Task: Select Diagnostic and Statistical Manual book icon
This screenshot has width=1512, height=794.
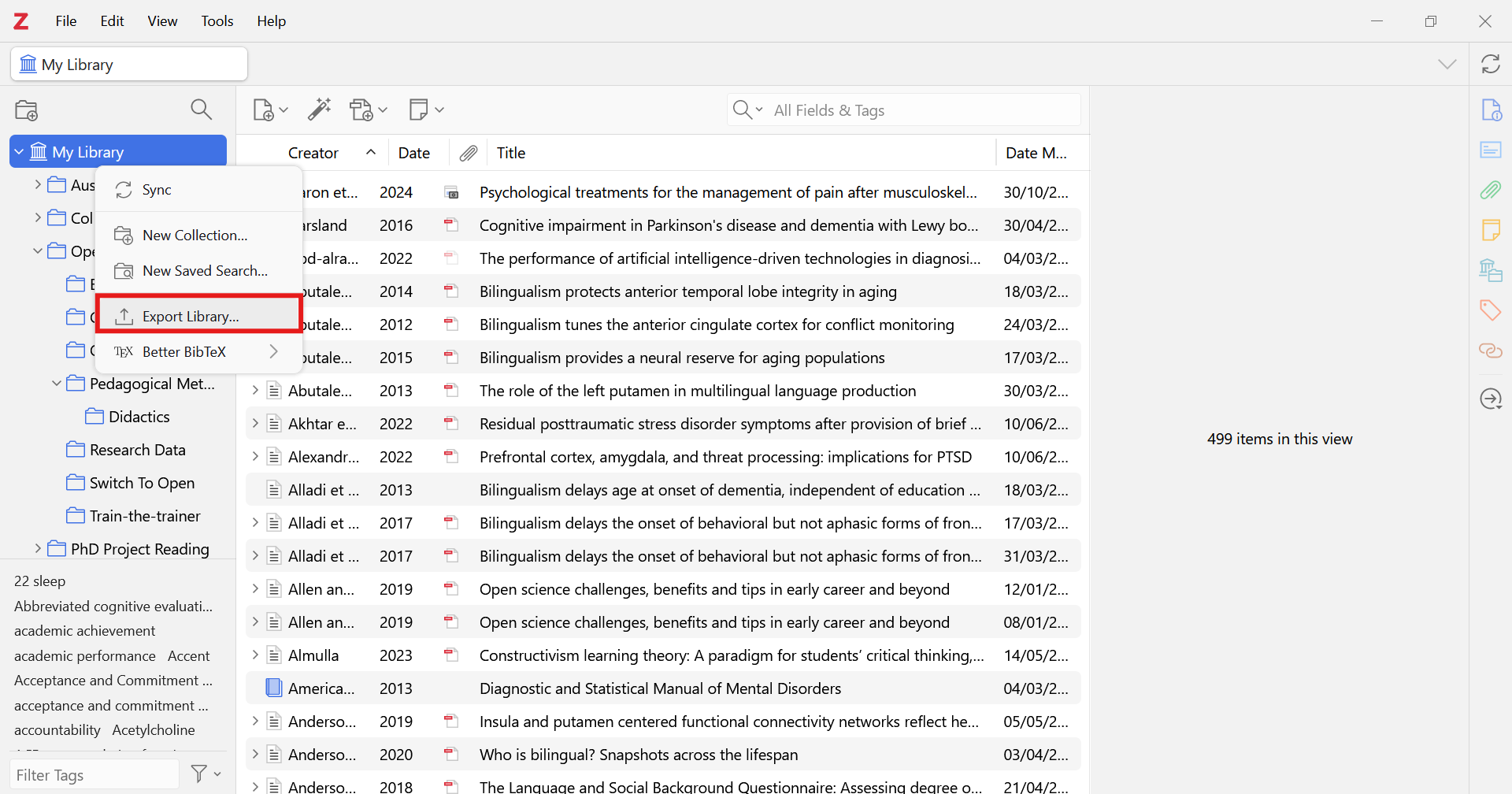Action: coord(274,688)
